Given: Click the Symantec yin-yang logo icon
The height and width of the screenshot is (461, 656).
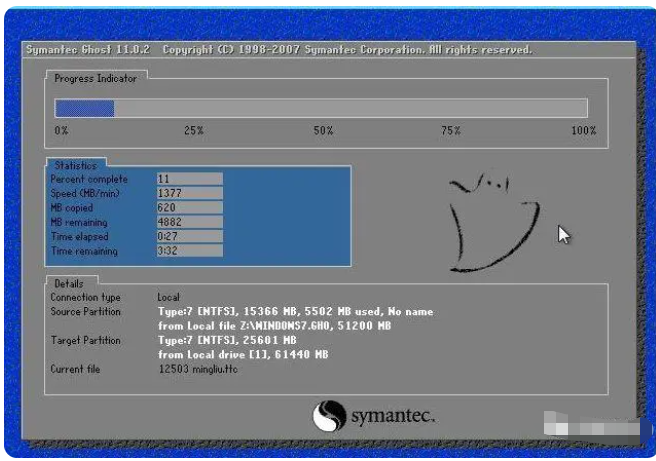Looking at the screenshot, I should pos(329,416).
